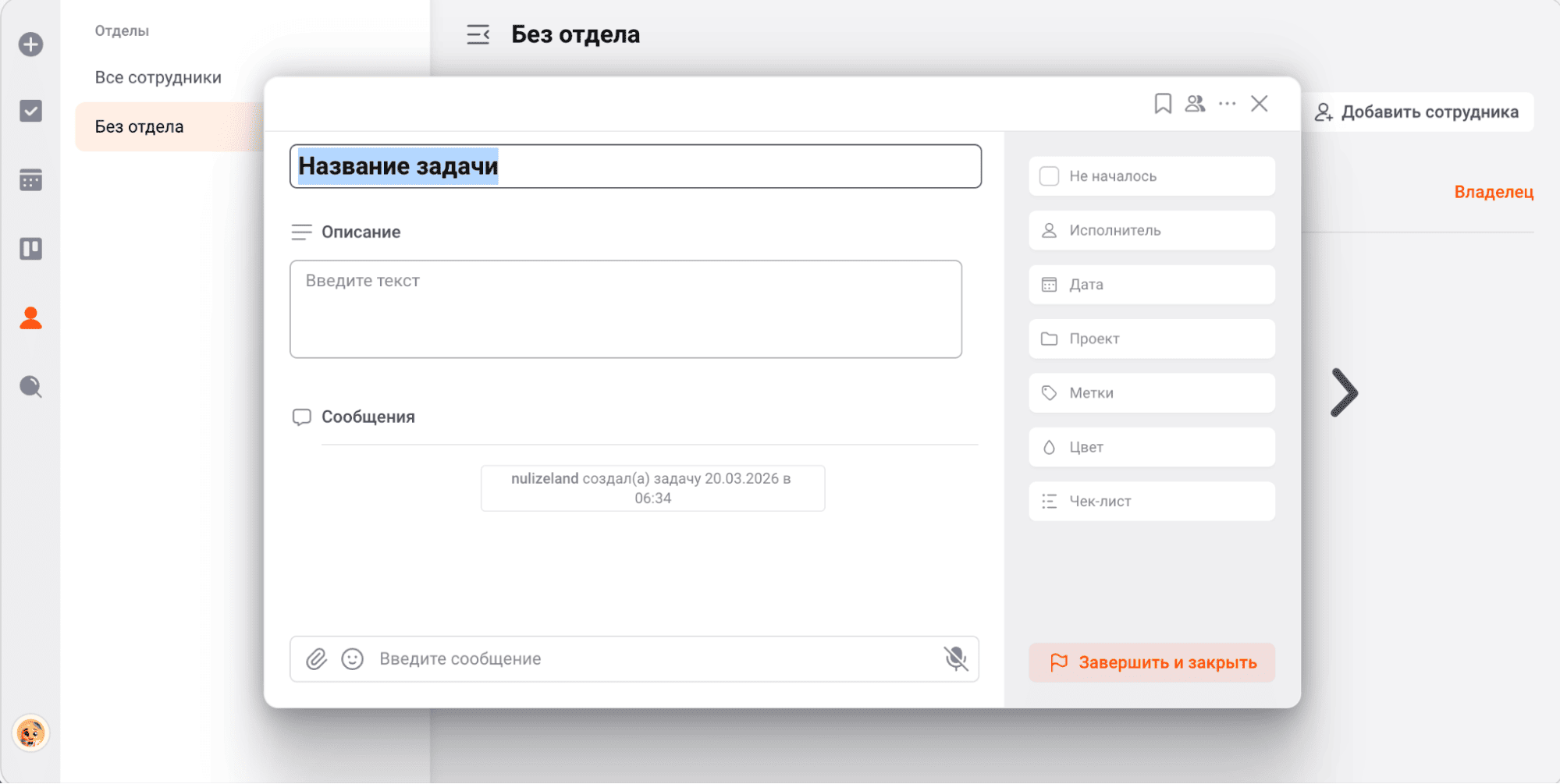This screenshot has width=1560, height=784.
Task: Open the tasks checkmark icon in the sidebar
Action: click(x=30, y=112)
